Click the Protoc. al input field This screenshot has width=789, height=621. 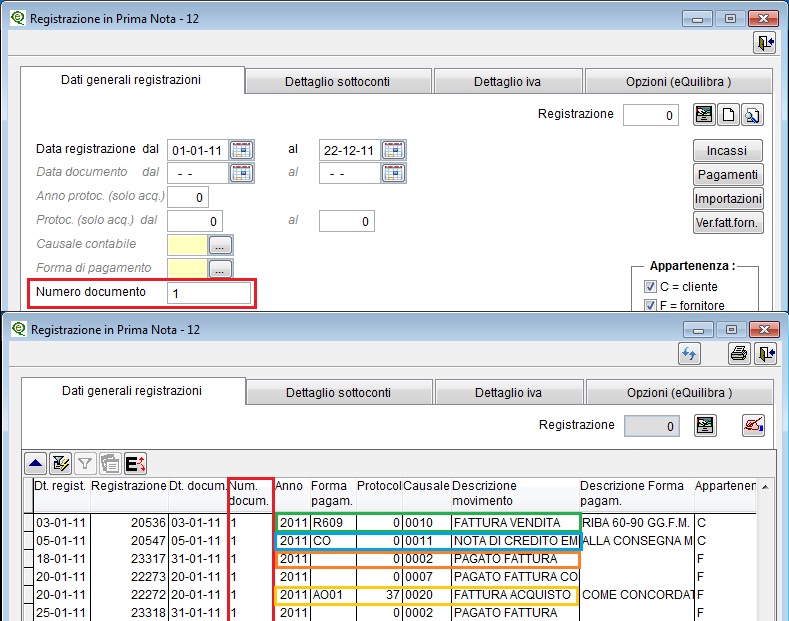(x=347, y=221)
